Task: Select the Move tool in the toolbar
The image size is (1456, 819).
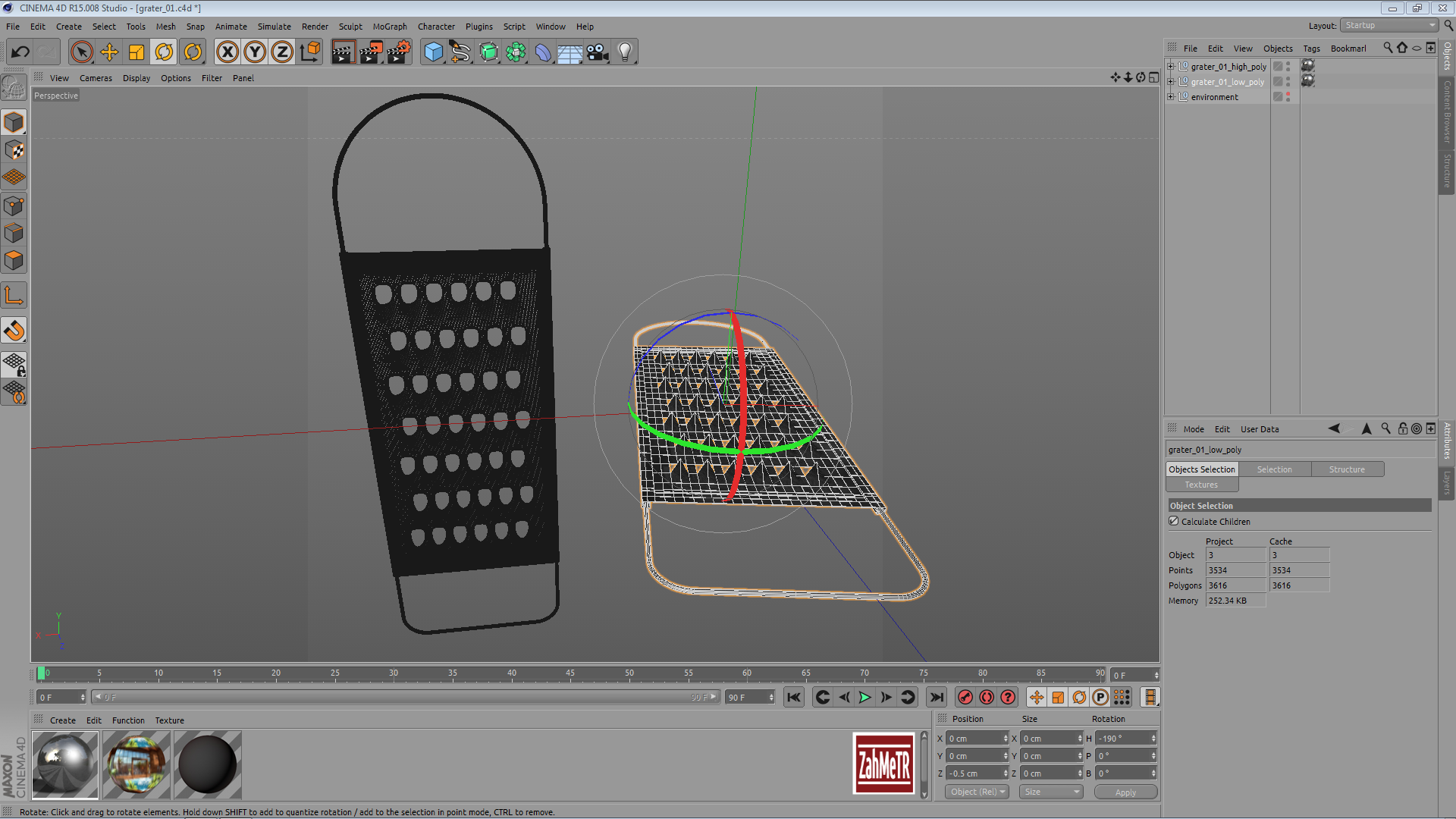Action: click(109, 52)
